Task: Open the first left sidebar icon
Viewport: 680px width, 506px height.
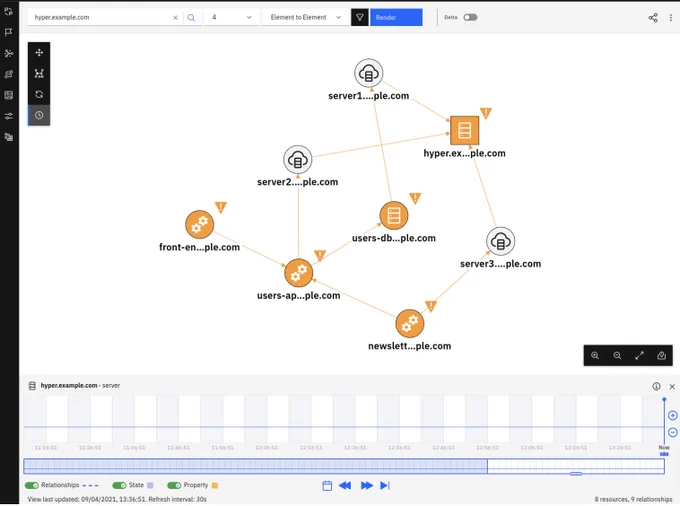Action: [x=9, y=11]
